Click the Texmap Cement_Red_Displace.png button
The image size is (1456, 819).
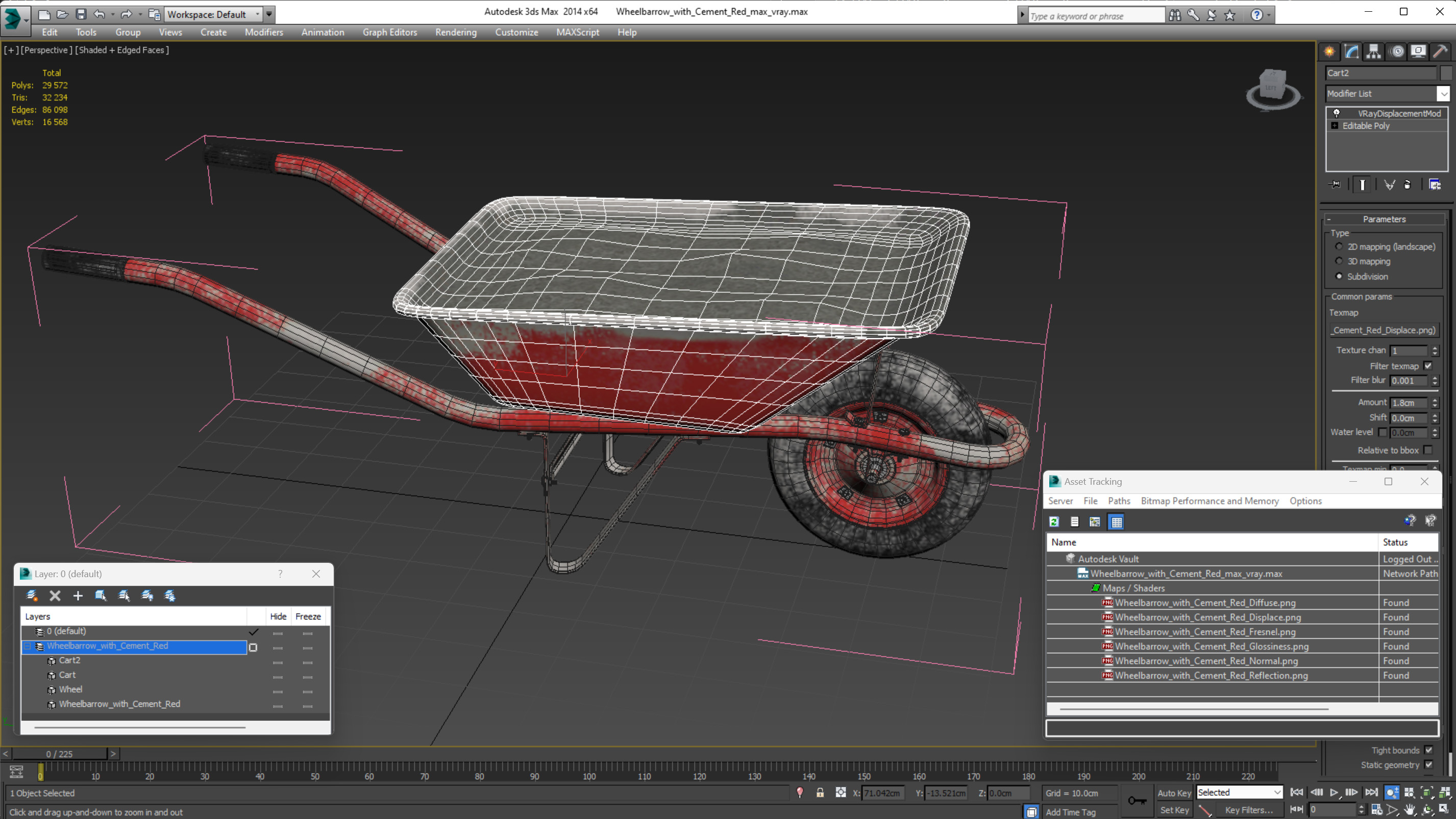pyautogui.click(x=1384, y=330)
